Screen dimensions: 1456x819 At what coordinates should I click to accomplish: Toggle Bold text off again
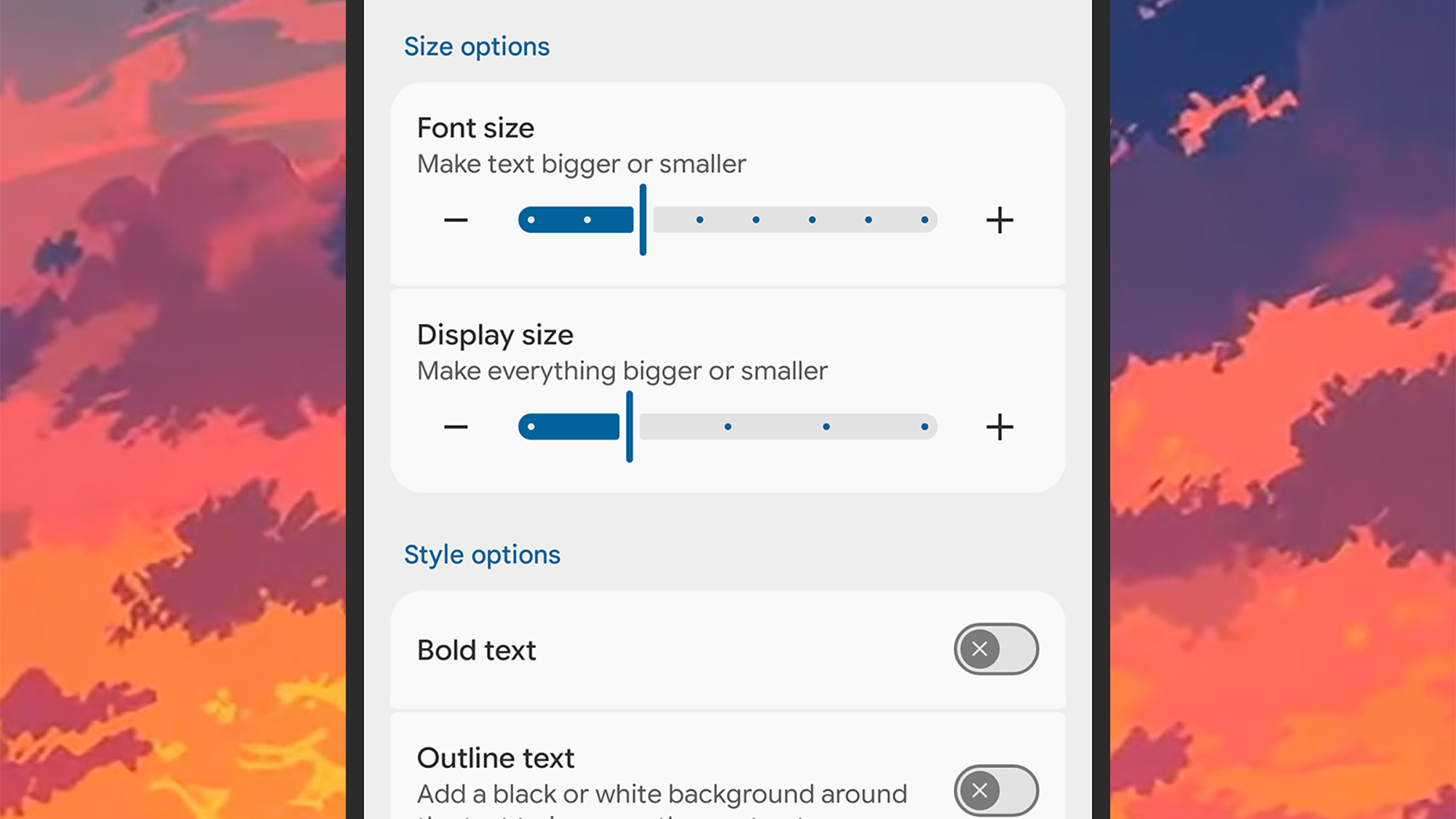pos(996,649)
